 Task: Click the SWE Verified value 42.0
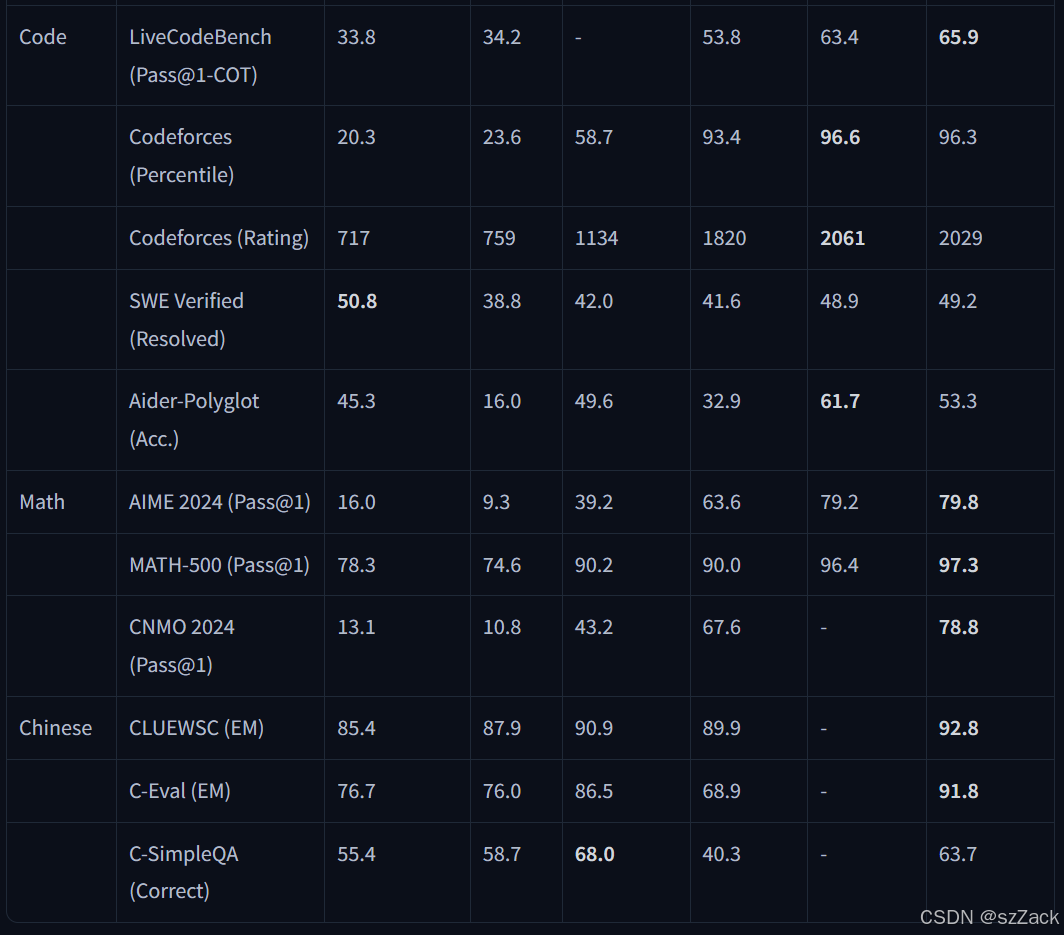click(594, 301)
